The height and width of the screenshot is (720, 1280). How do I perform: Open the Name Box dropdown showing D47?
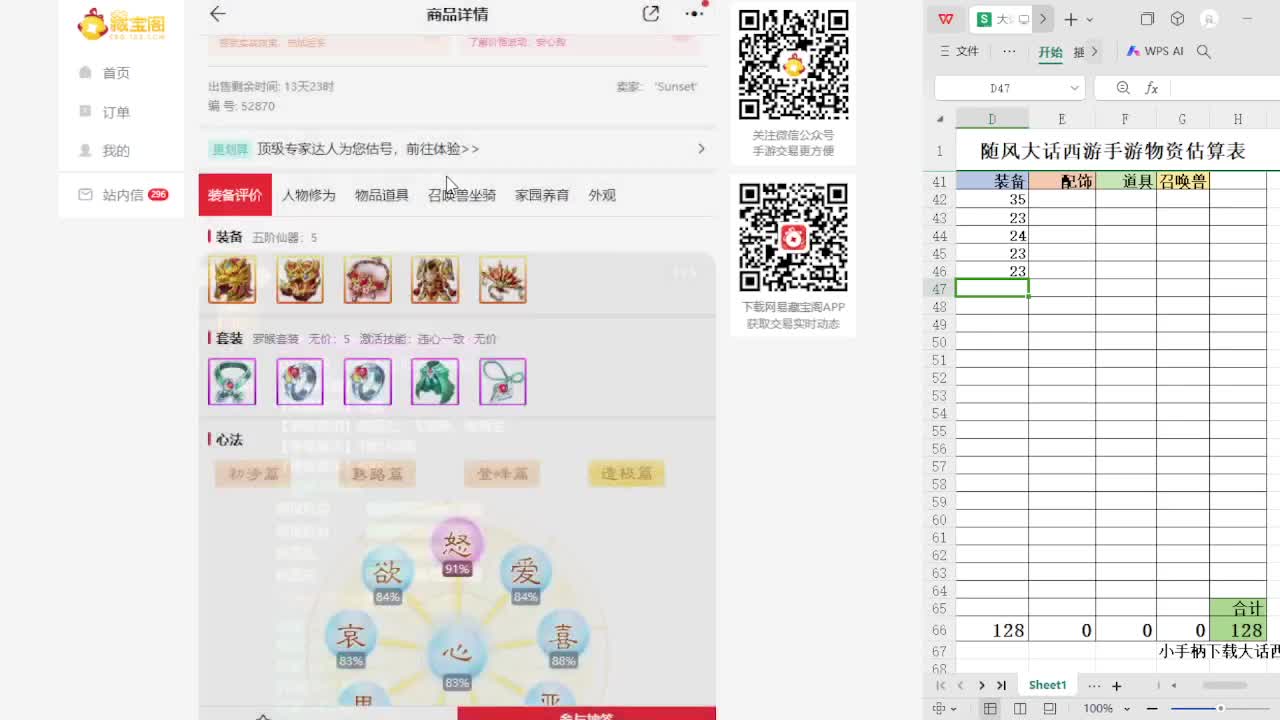pos(1075,88)
